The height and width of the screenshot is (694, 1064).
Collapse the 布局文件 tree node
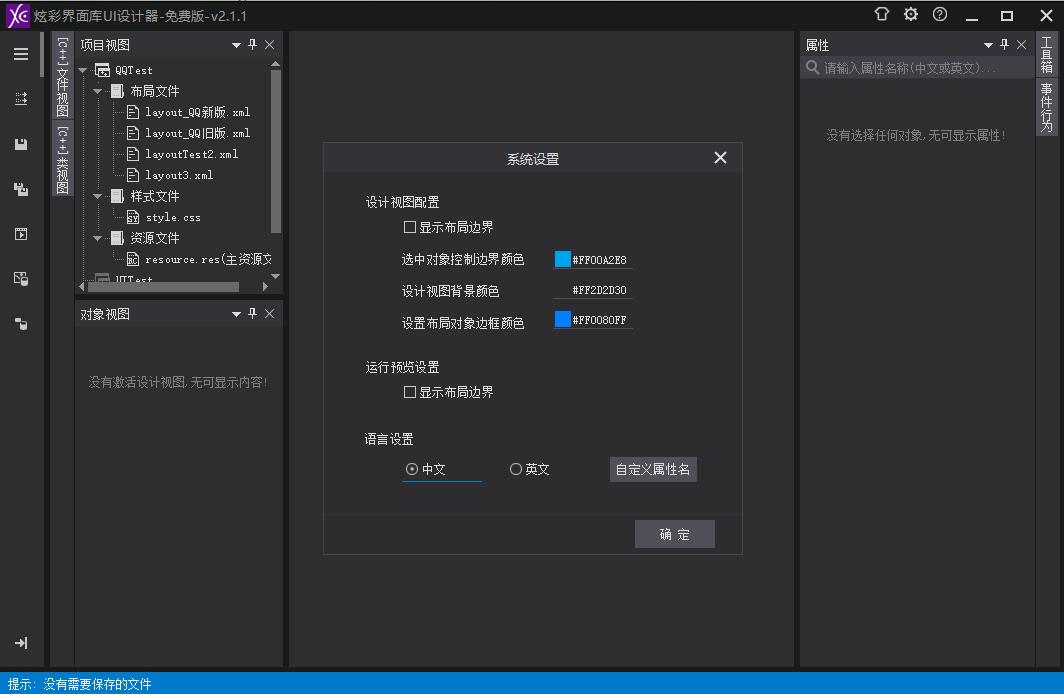coord(96,91)
